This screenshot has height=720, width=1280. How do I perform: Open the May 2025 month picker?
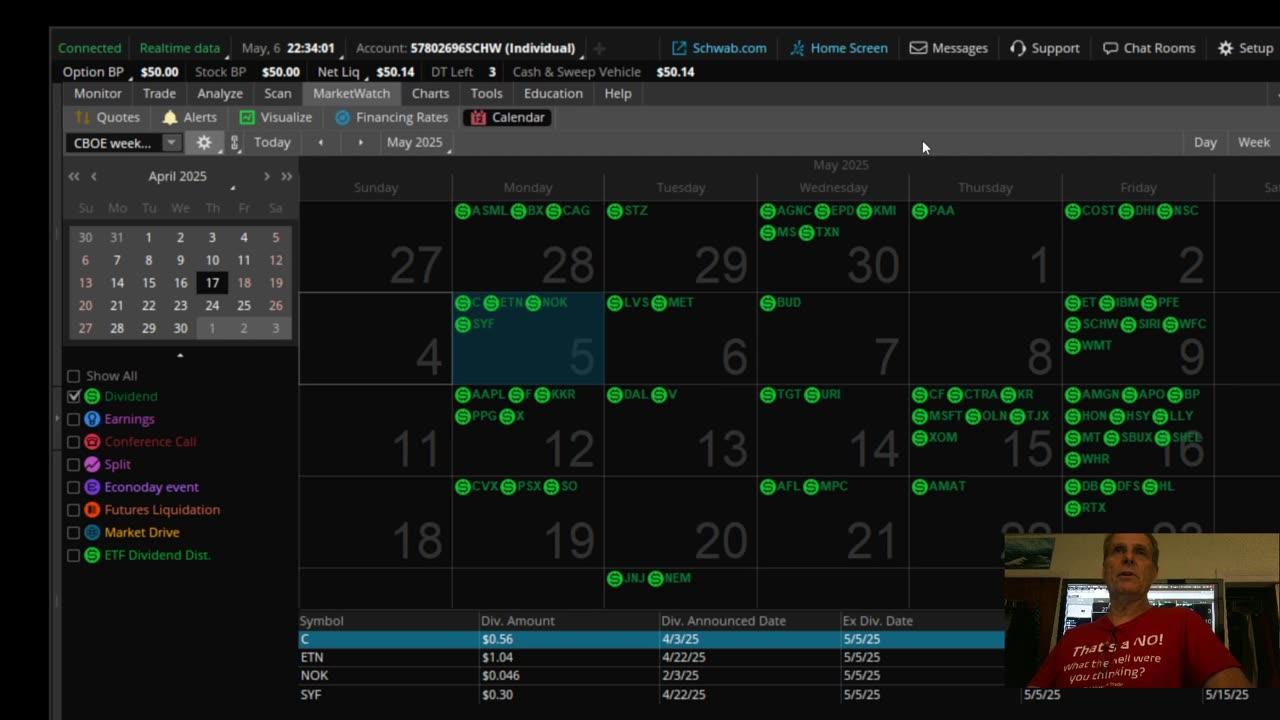pyautogui.click(x=416, y=143)
